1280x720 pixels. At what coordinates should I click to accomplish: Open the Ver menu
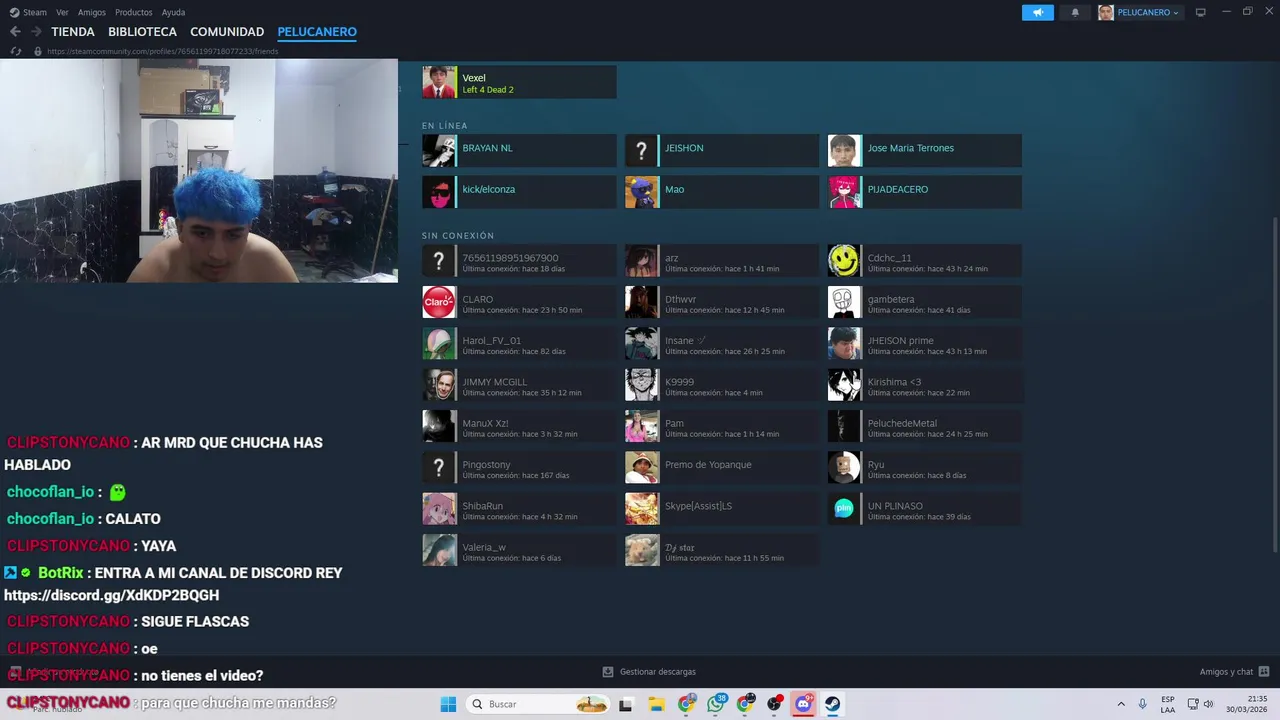click(x=62, y=12)
